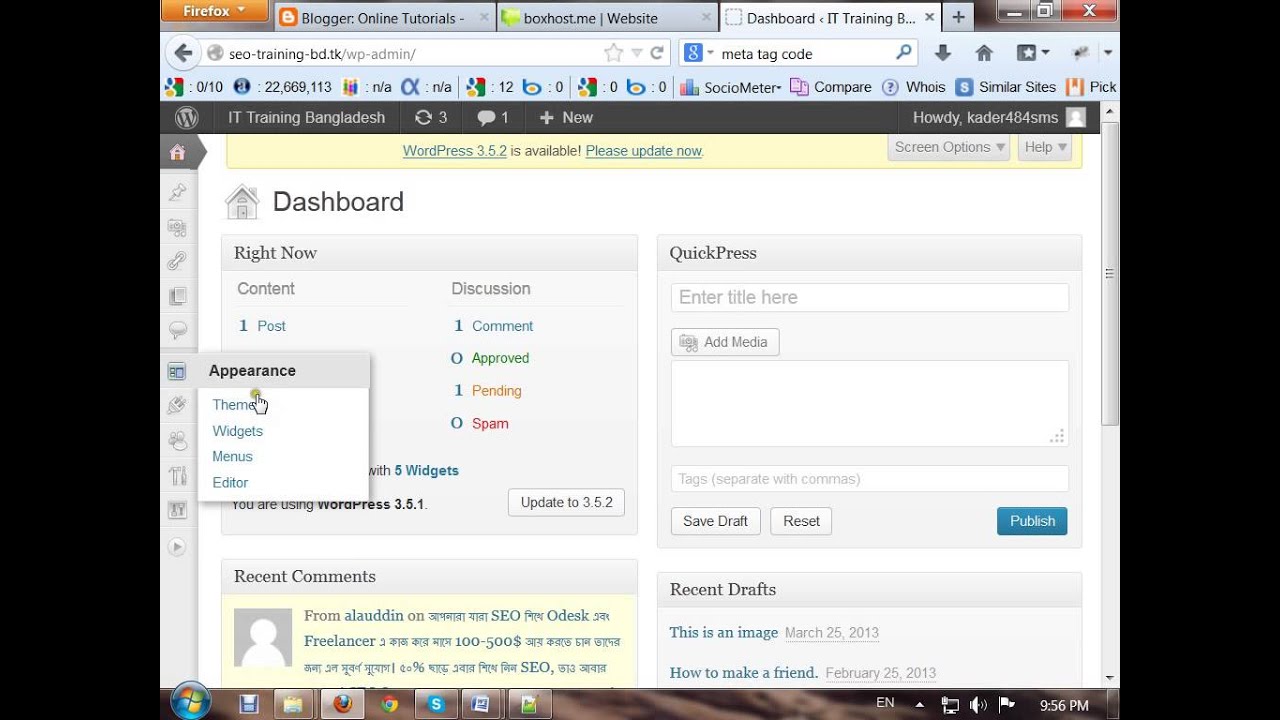Open the 'This is an image' draft link
Image resolution: width=1280 pixels, height=720 pixels.
[x=724, y=632]
